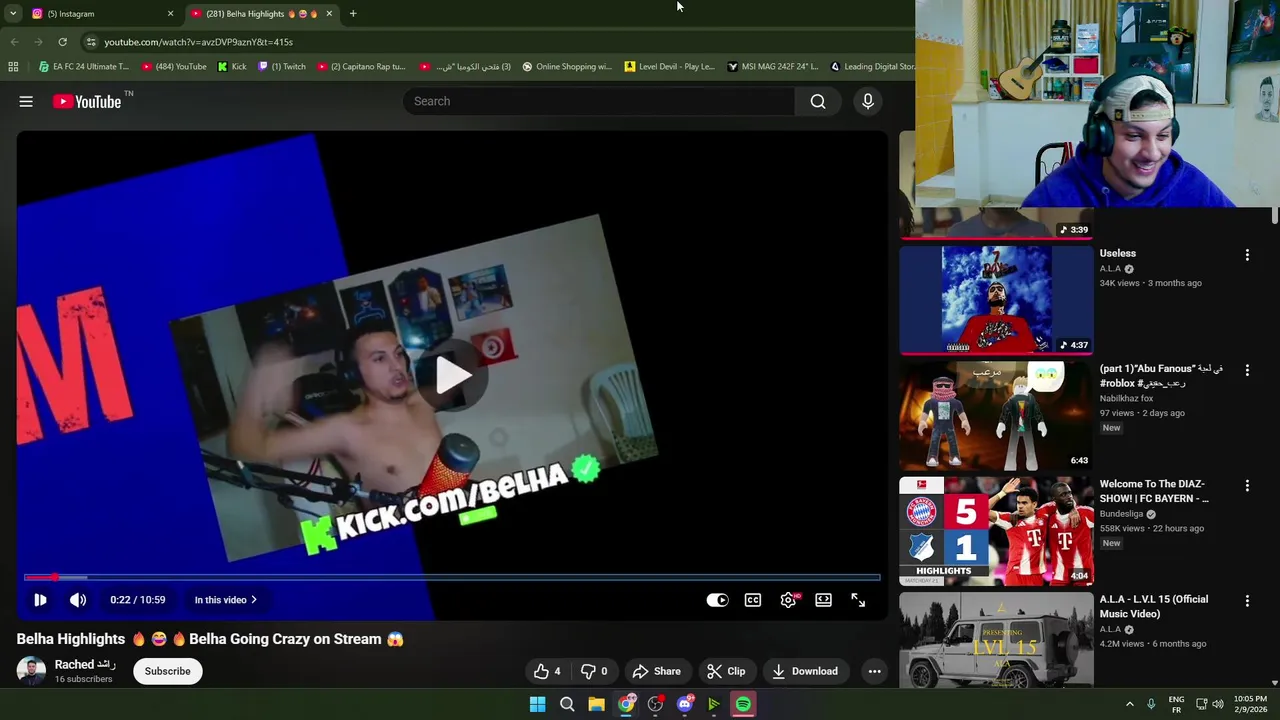Open a new browser tab

click(353, 14)
